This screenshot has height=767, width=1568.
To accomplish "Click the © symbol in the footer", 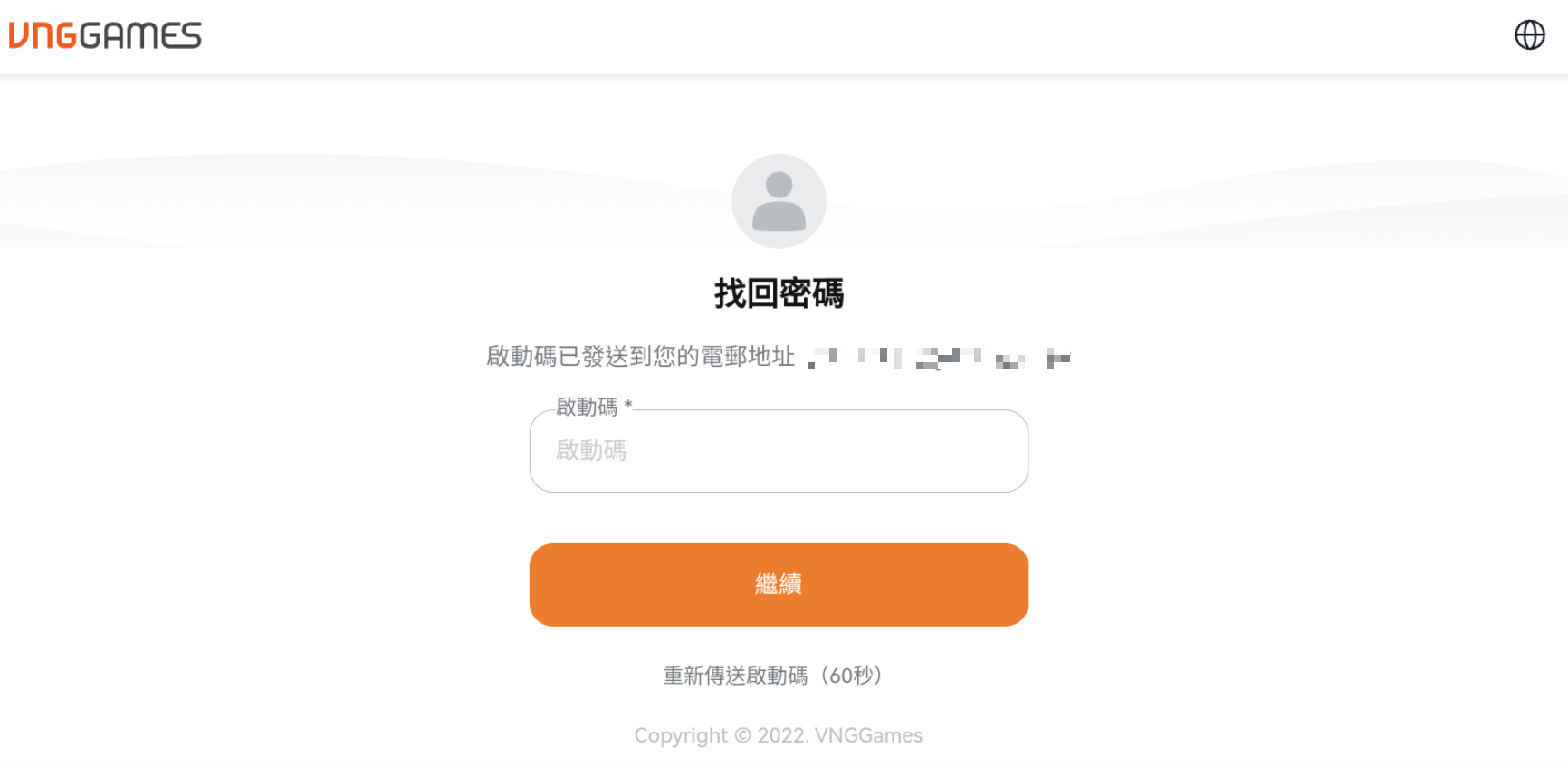I will pos(742,735).
